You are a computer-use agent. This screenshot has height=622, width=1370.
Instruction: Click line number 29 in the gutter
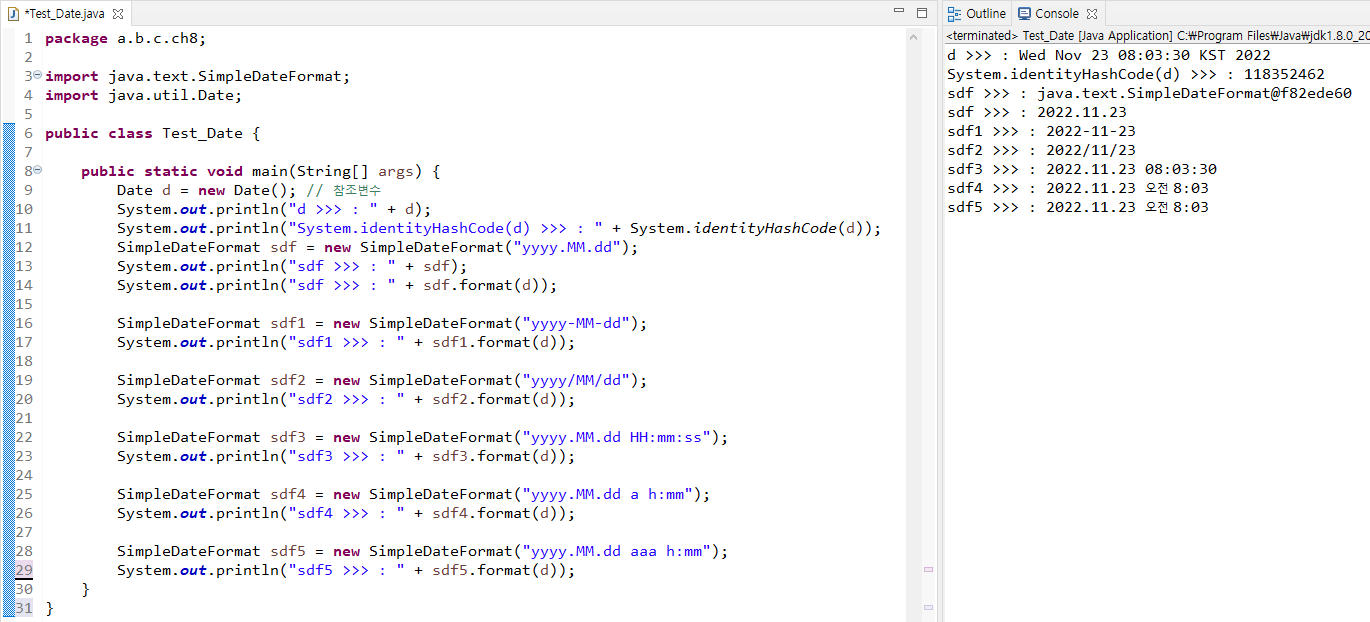click(x=24, y=570)
